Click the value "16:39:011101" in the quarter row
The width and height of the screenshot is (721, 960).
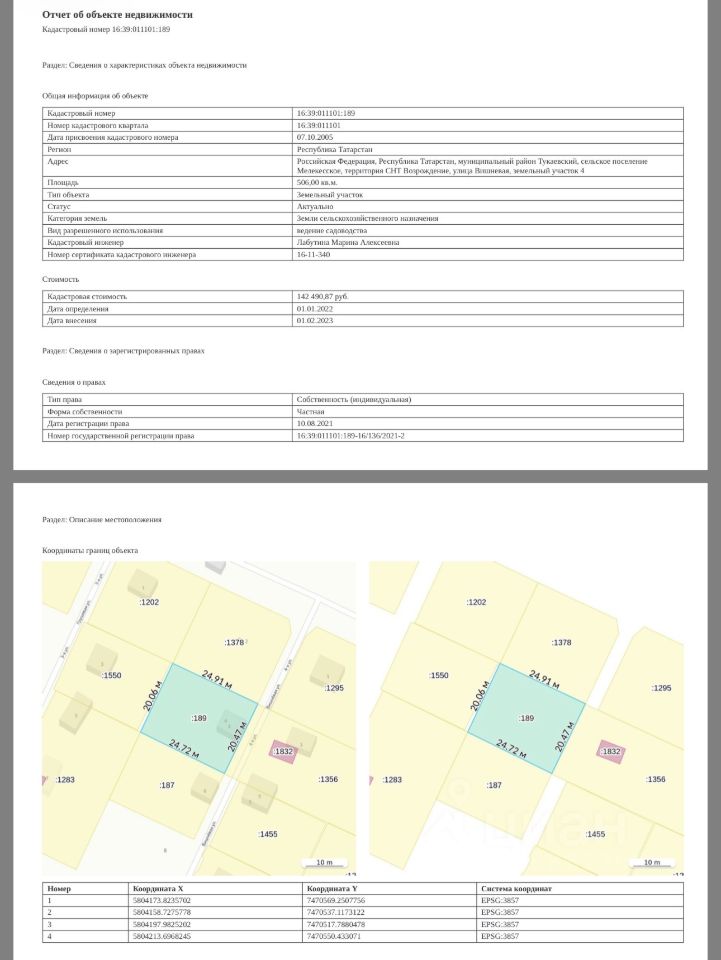[x=319, y=126]
